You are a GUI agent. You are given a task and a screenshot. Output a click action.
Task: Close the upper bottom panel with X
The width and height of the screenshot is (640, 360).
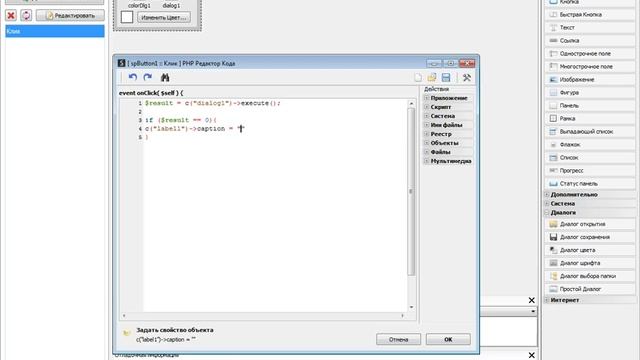(531, 300)
